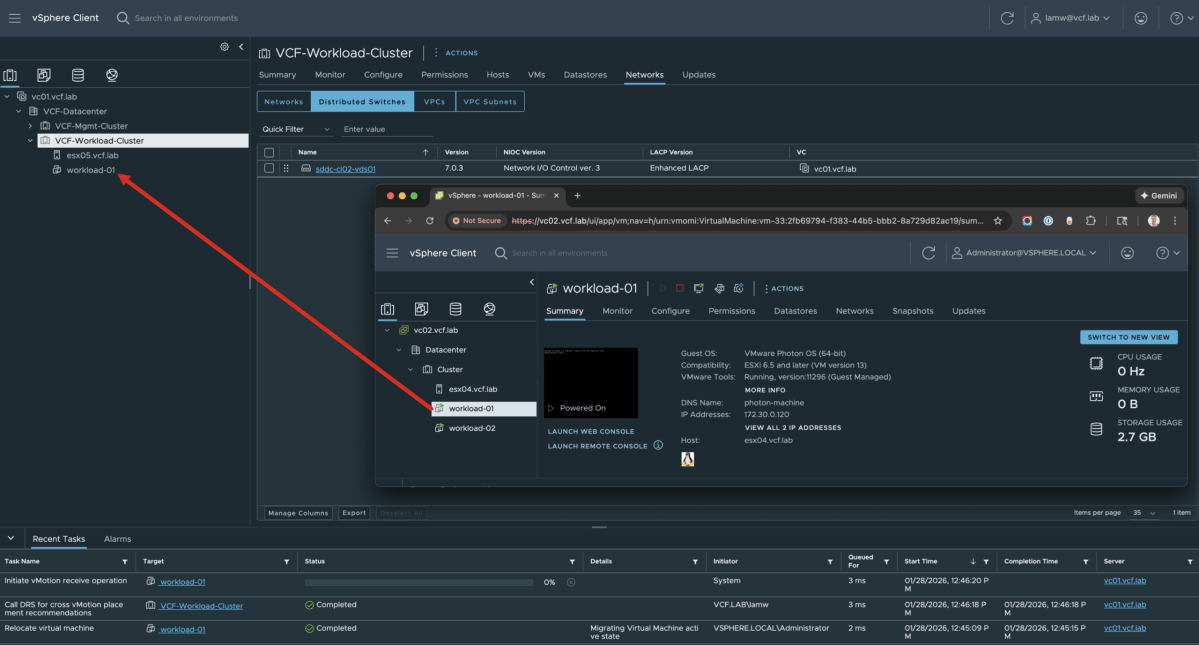Expand the VCF-Mgmt-Cluster tree node
The height and width of the screenshot is (645, 1199).
coord(30,126)
